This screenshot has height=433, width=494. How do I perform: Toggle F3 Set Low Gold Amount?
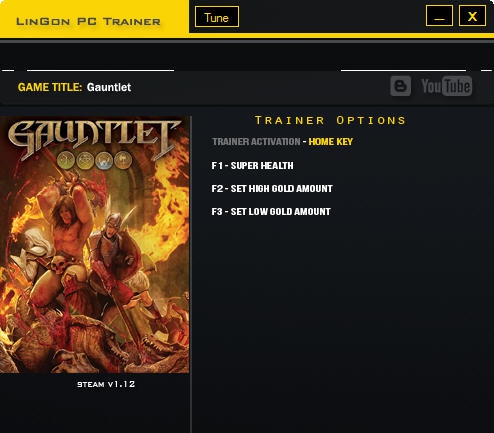pos(271,212)
